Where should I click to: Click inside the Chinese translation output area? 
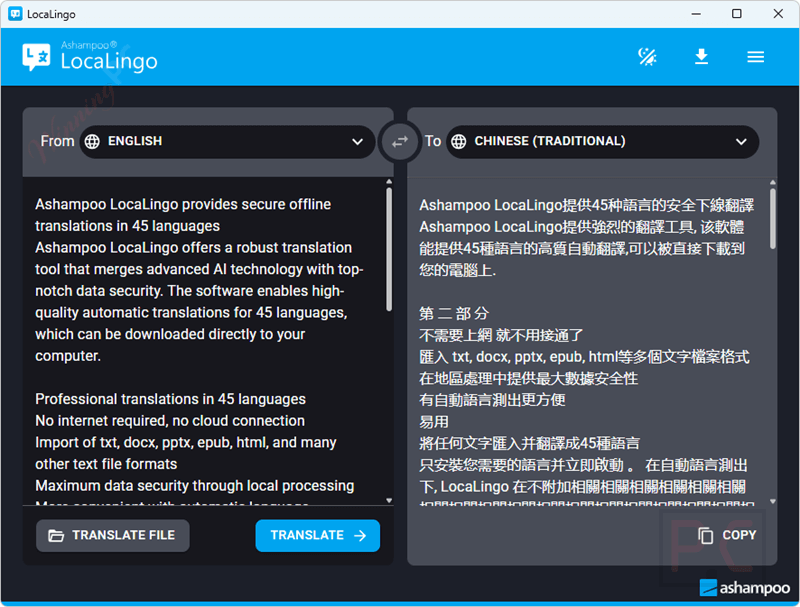[x=587, y=341]
